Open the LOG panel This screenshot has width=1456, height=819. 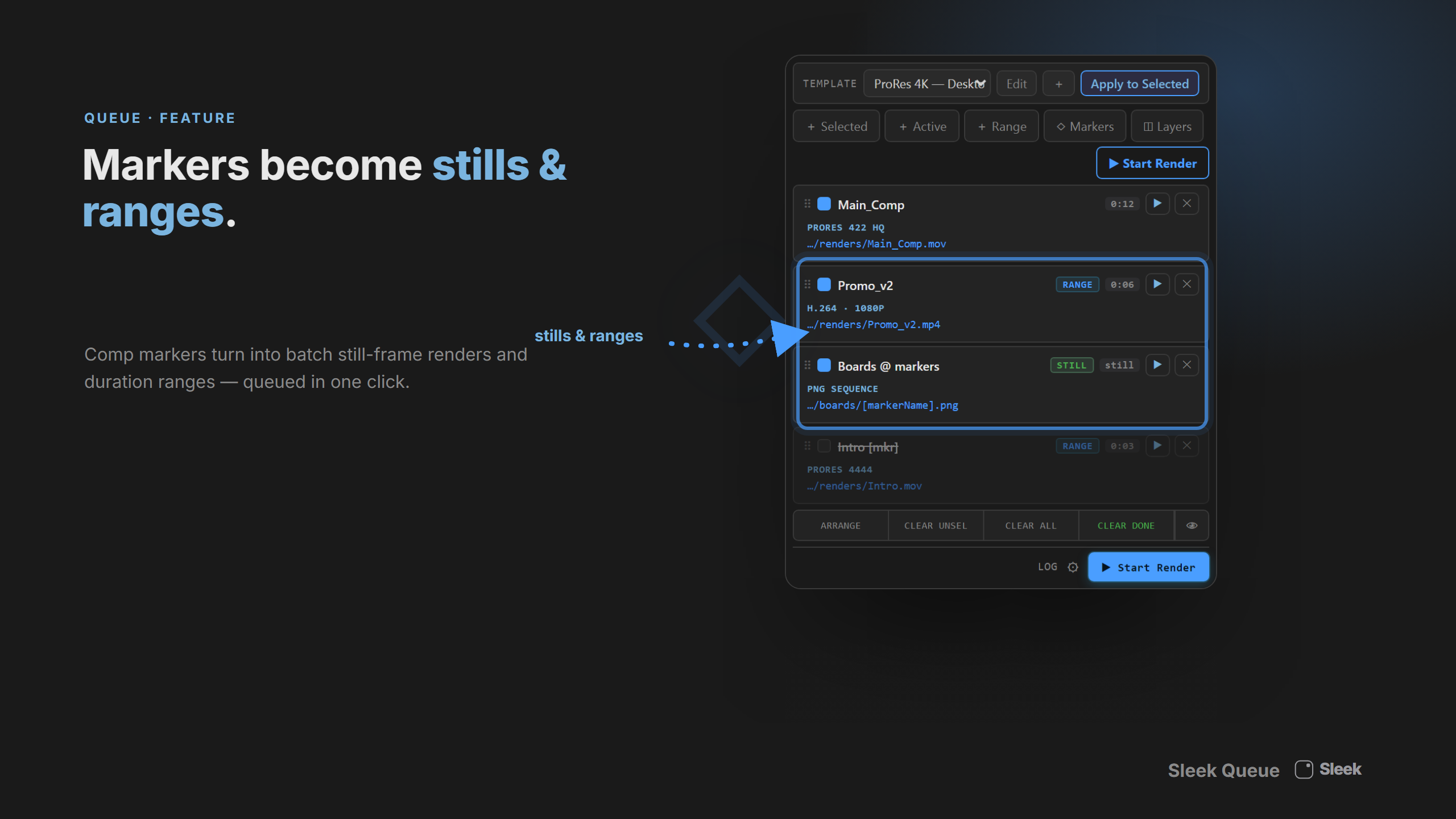1047,567
